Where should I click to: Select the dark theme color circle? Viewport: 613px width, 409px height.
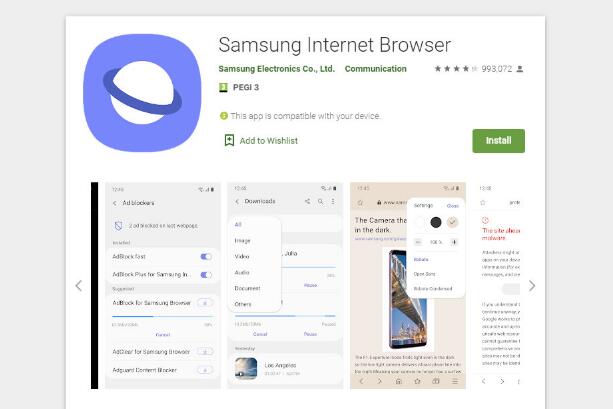pyautogui.click(x=436, y=222)
